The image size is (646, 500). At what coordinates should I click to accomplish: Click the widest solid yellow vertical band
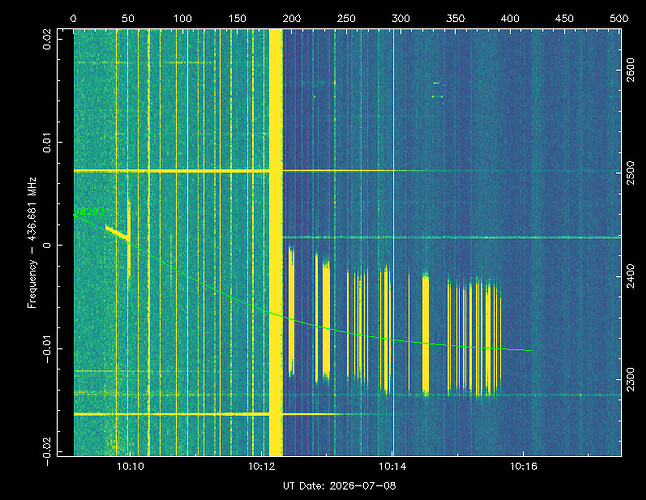click(x=276, y=242)
